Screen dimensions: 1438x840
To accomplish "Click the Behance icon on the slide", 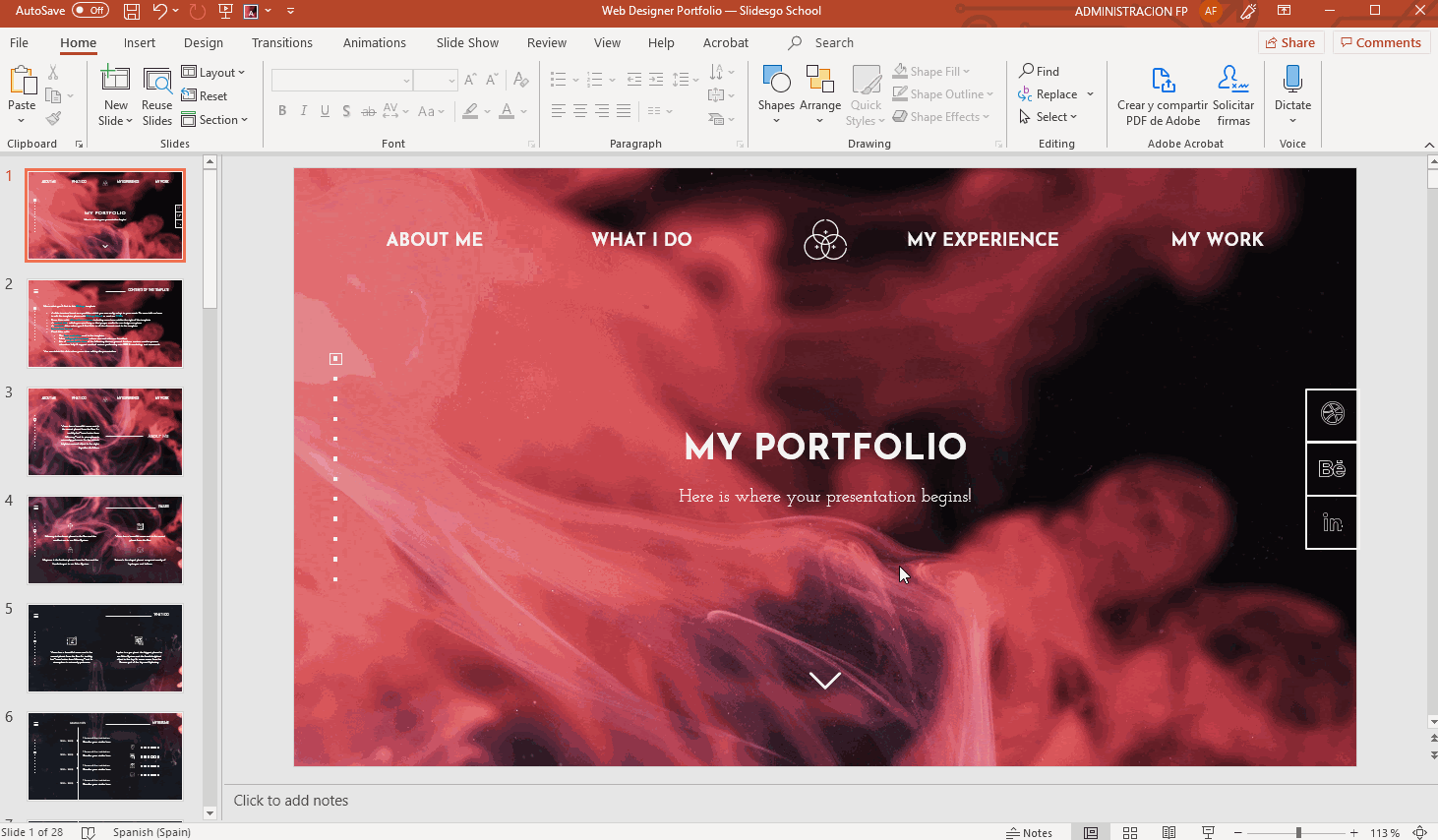I will pos(1332,468).
